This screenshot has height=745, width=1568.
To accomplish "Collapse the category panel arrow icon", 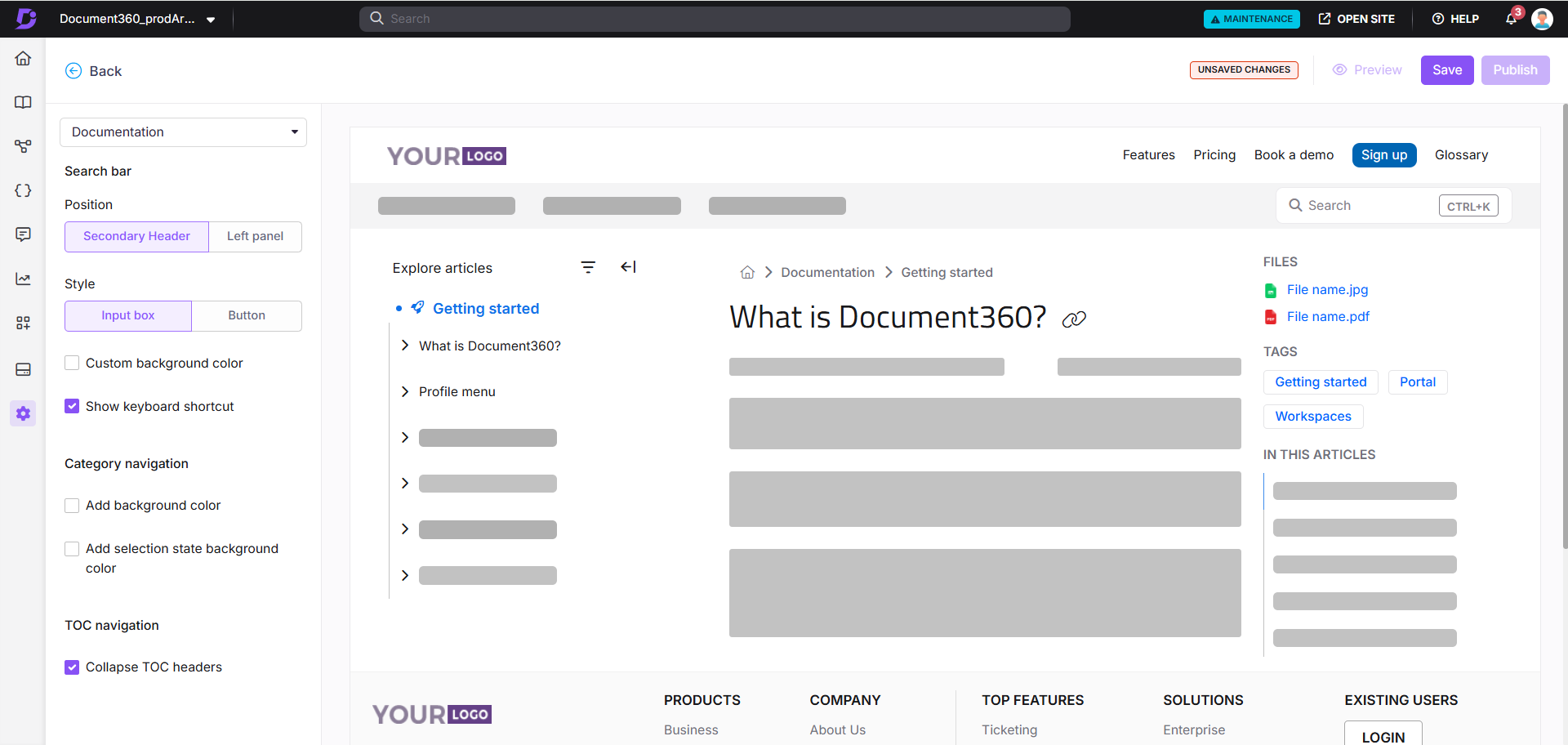I will click(628, 267).
